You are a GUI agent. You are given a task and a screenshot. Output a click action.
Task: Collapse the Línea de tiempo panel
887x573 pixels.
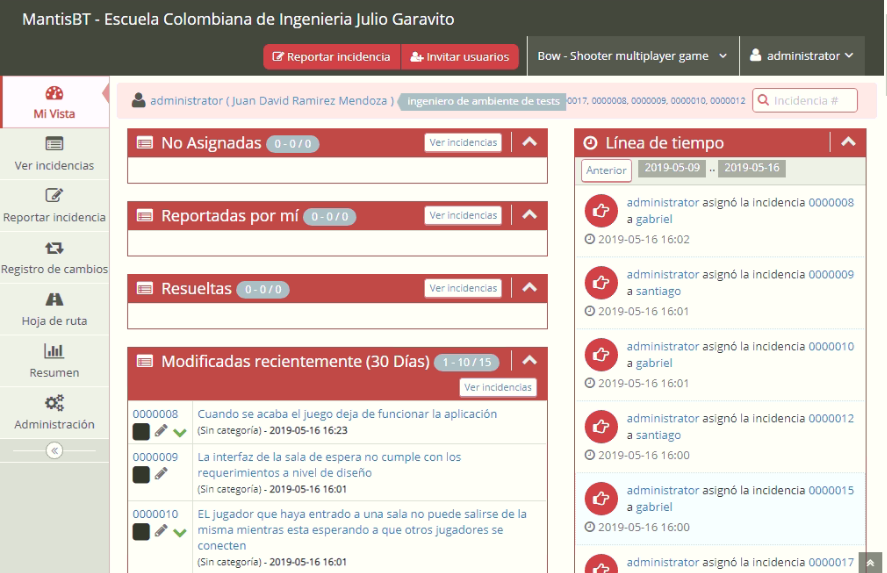click(x=848, y=142)
